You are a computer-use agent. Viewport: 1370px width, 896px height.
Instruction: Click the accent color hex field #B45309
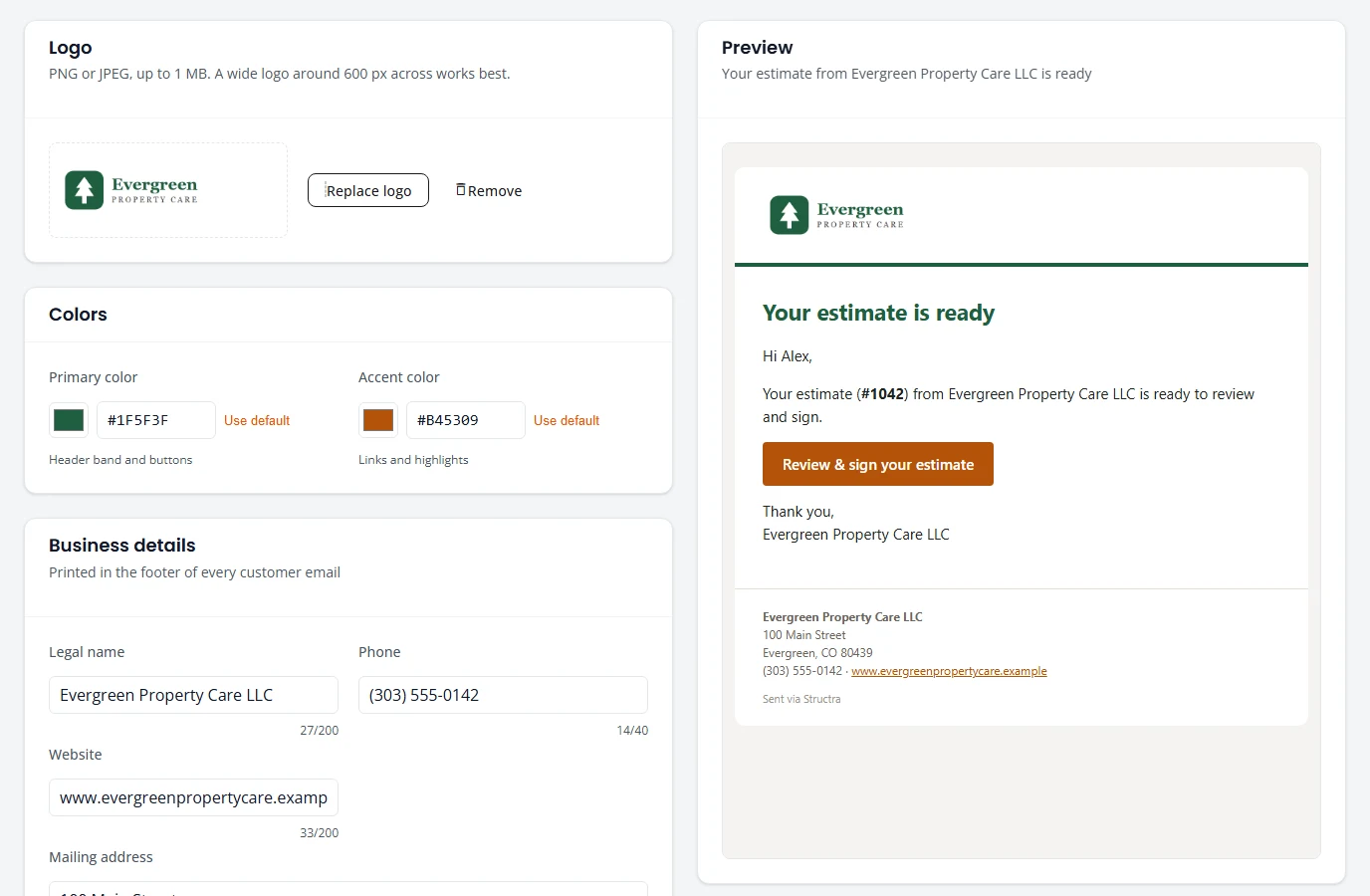click(466, 420)
